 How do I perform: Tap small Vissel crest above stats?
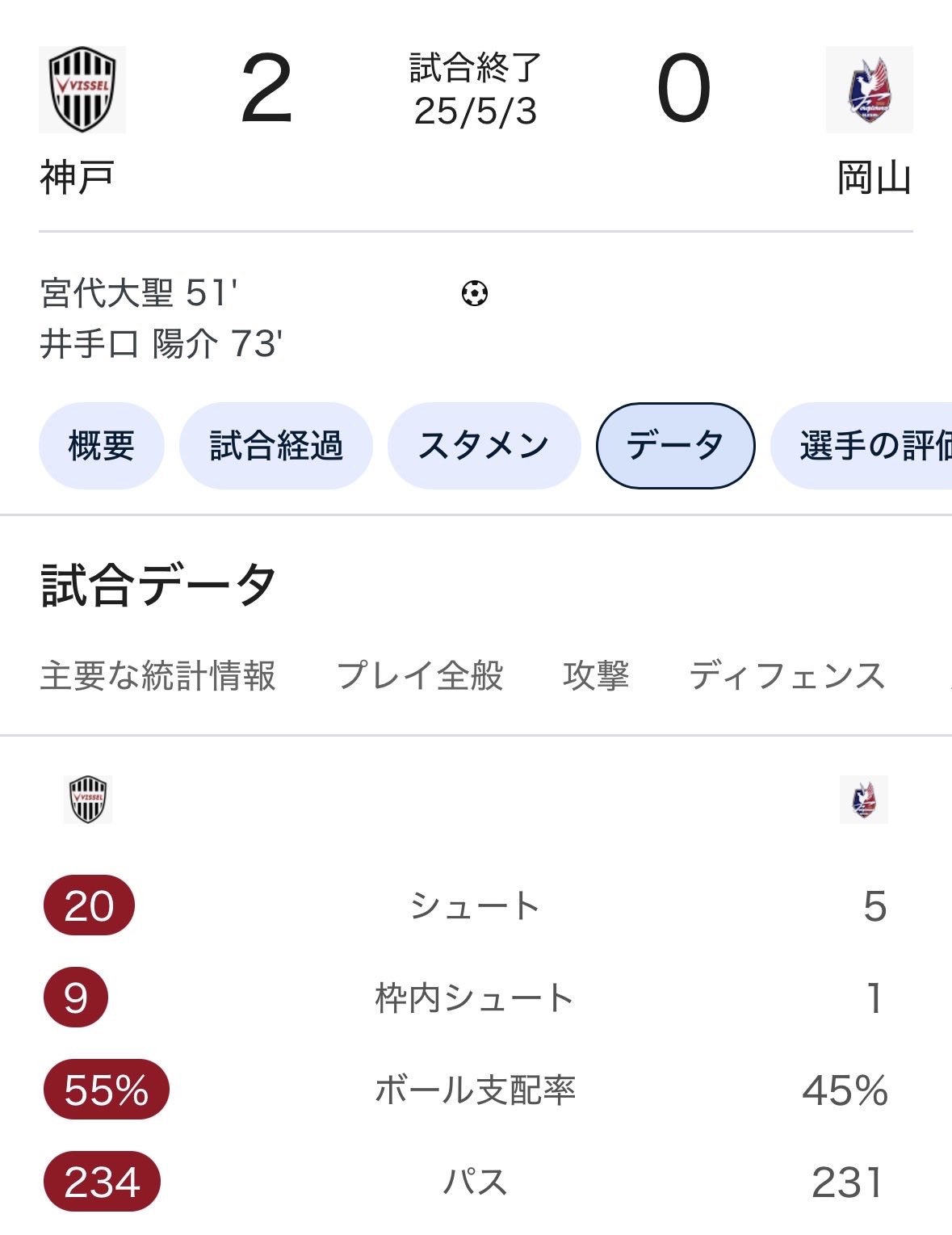(88, 799)
